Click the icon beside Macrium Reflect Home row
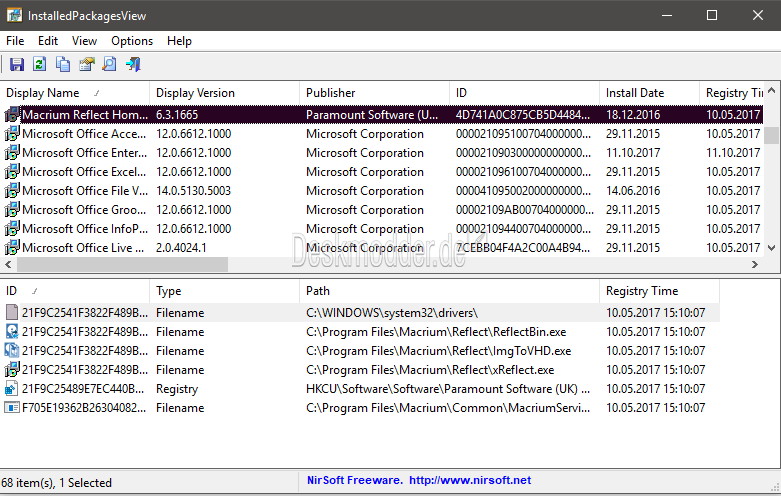The image size is (781, 496). coord(12,115)
